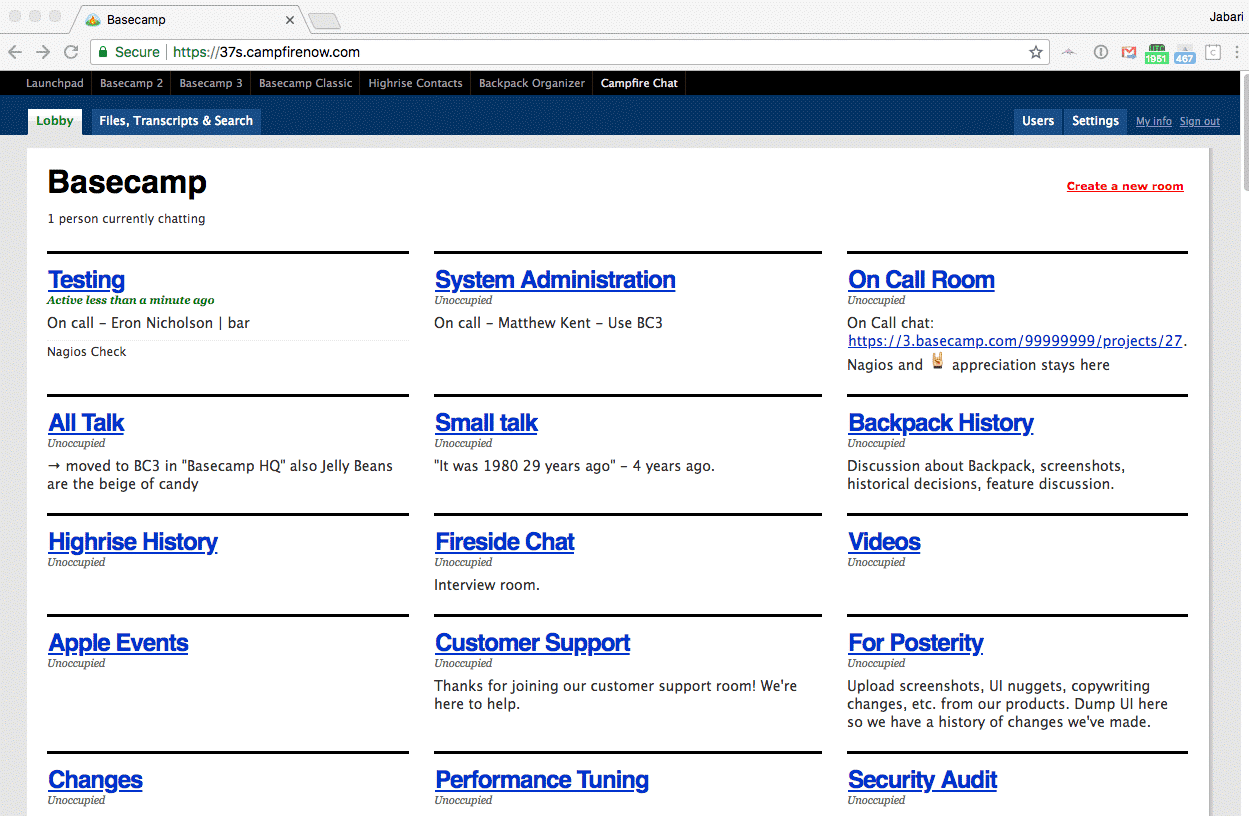Open Launchpad in the top bar

click(54, 83)
